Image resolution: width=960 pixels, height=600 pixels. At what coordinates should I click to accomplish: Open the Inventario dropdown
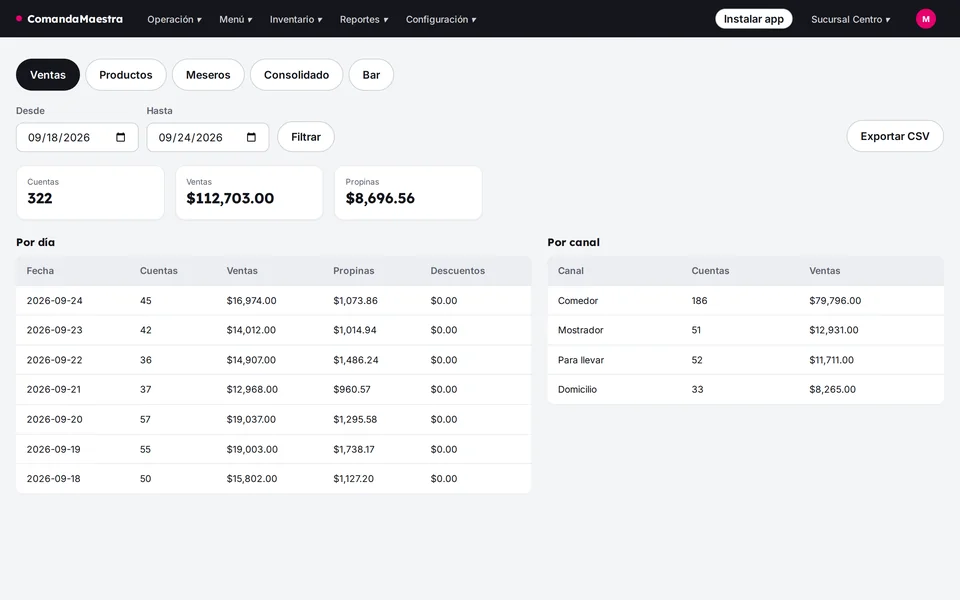(x=296, y=20)
